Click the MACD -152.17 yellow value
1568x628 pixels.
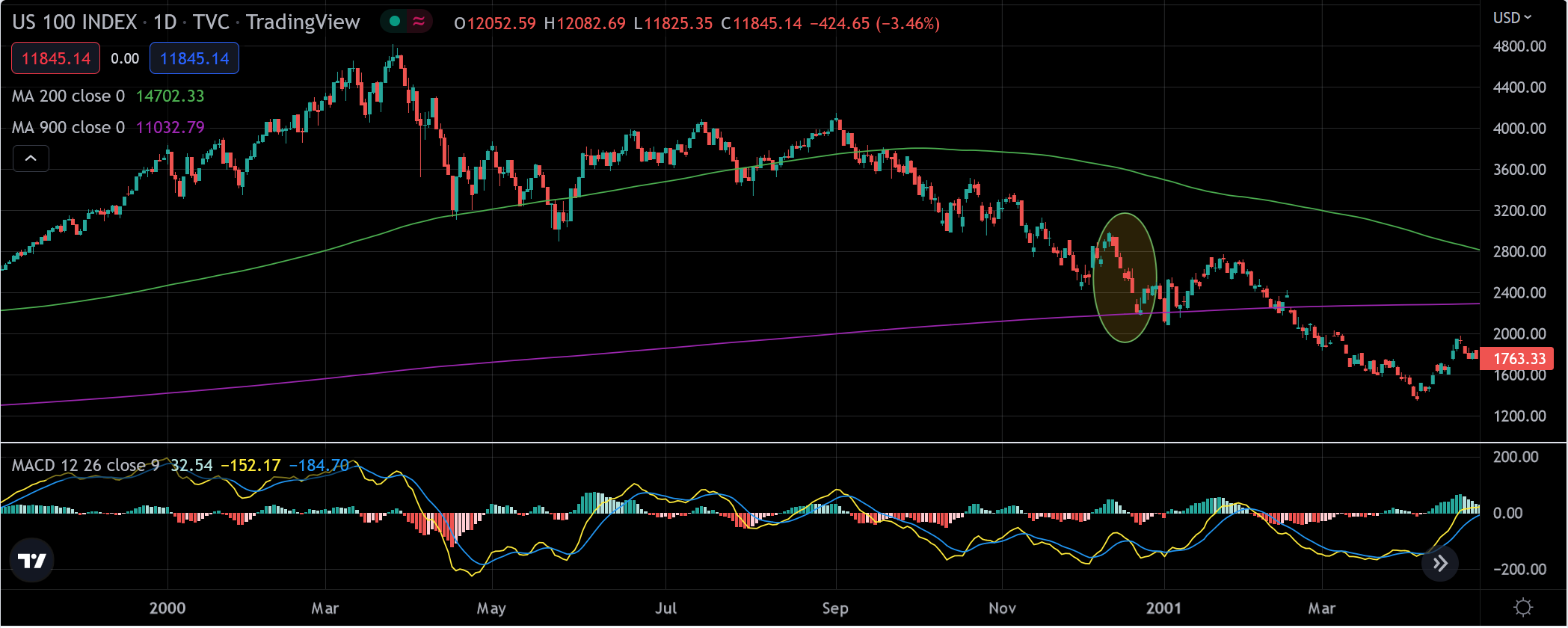[250, 465]
